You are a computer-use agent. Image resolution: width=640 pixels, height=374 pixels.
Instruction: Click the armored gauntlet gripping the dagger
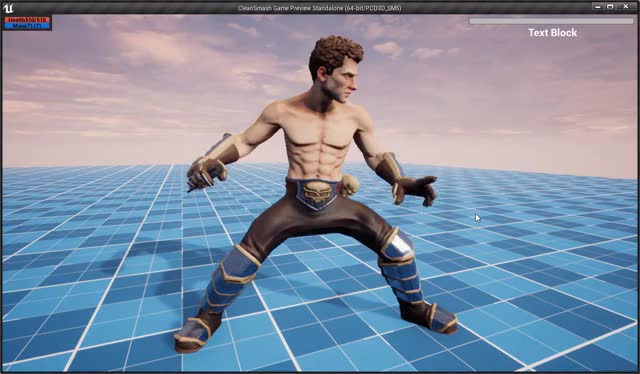205,173
